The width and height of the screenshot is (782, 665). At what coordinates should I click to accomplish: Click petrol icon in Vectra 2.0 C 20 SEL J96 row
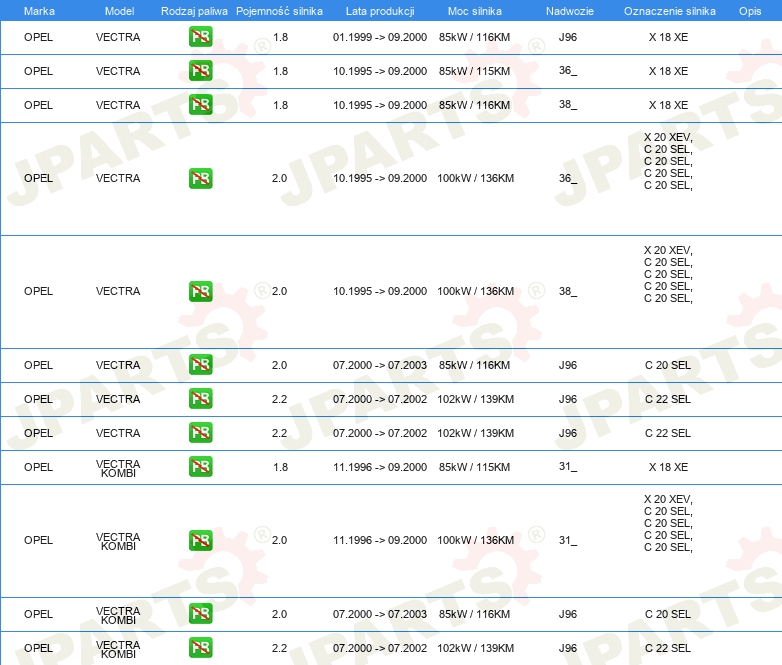[200, 365]
